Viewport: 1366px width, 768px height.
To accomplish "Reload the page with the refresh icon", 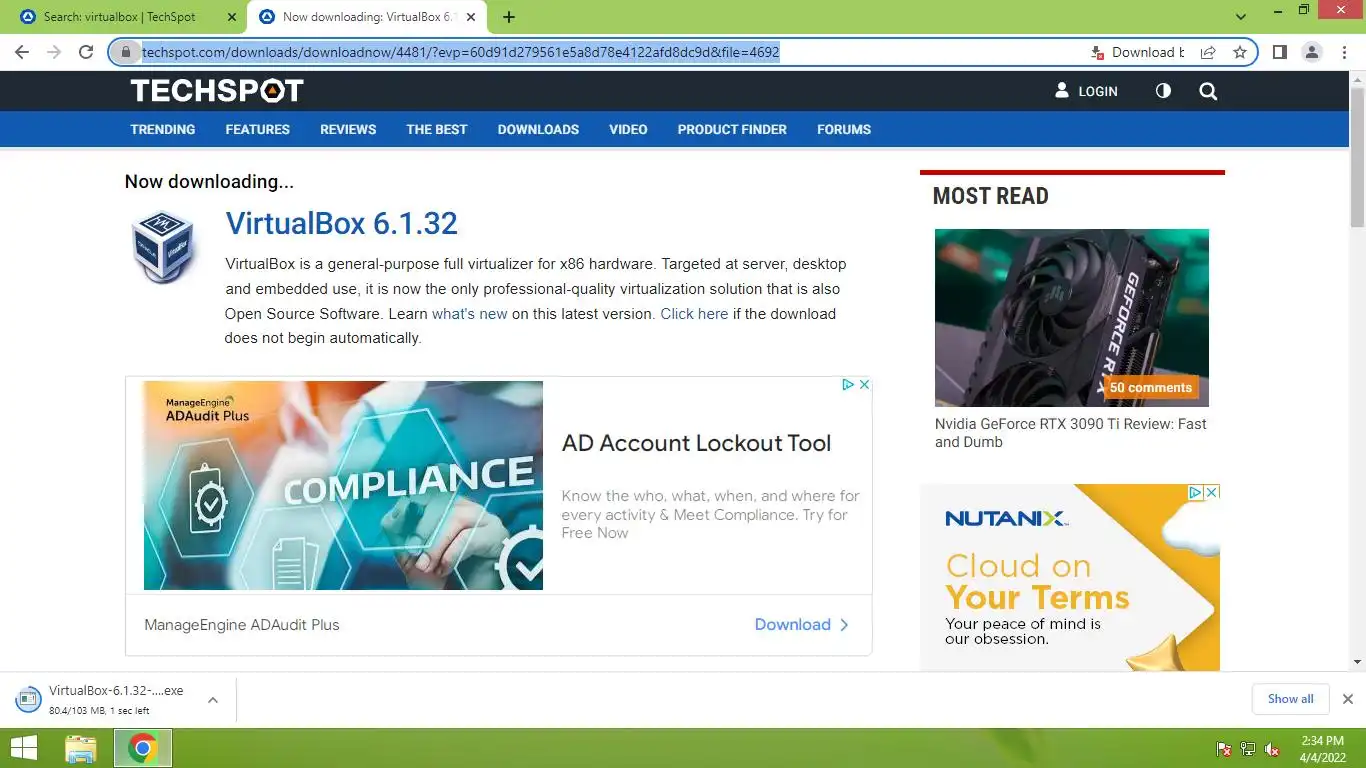I will click(x=86, y=52).
